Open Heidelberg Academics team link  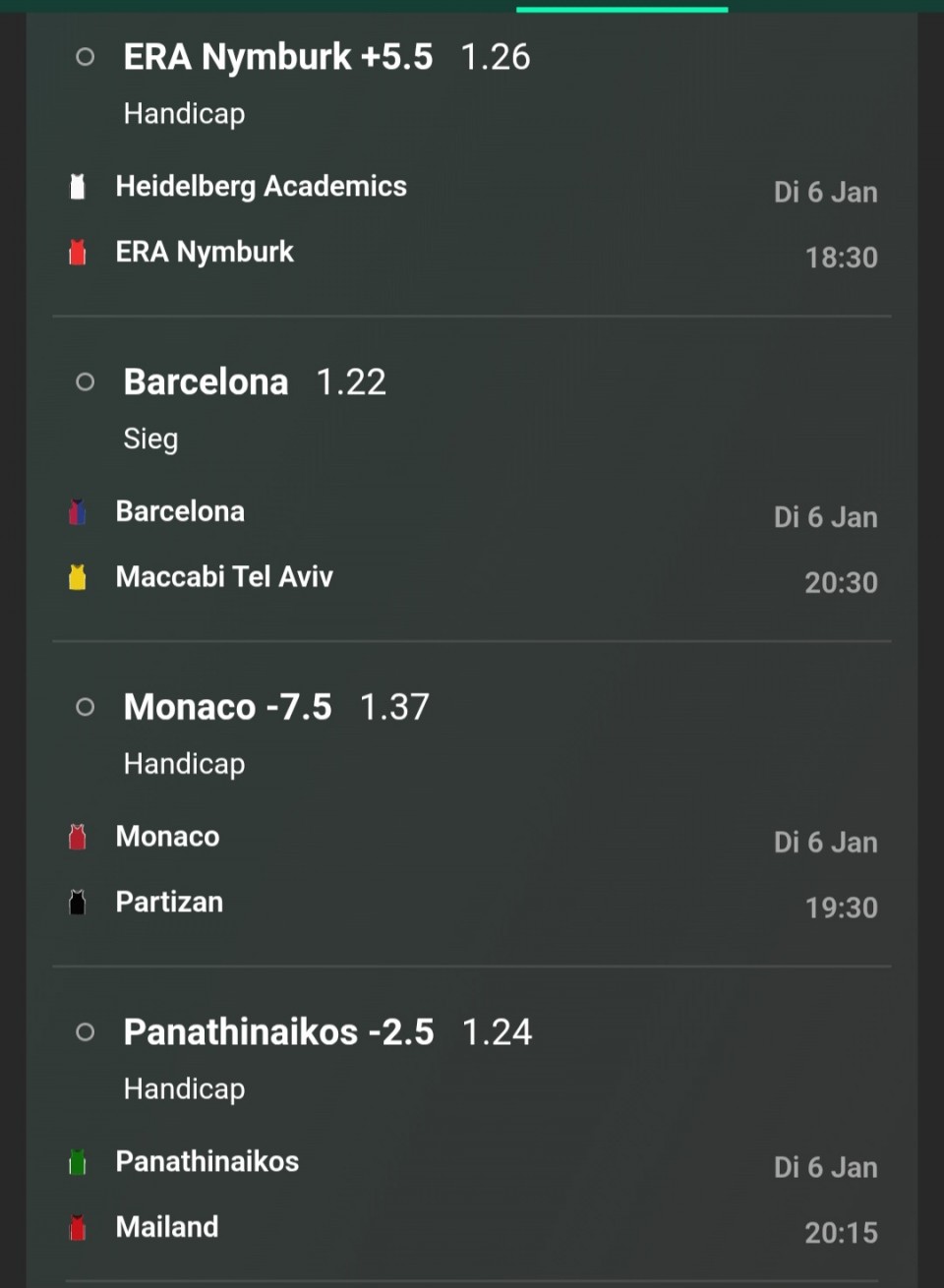pos(261,187)
